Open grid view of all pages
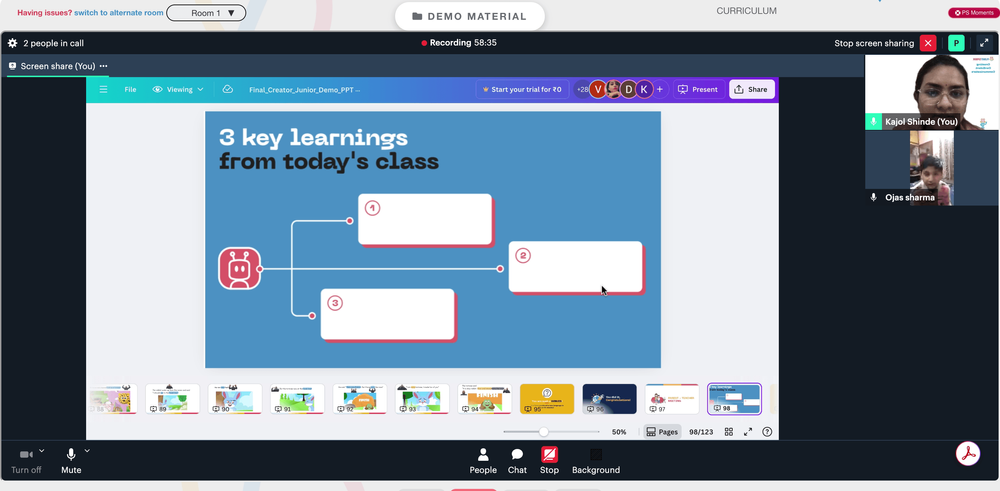This screenshot has height=491, width=1000. (x=729, y=432)
